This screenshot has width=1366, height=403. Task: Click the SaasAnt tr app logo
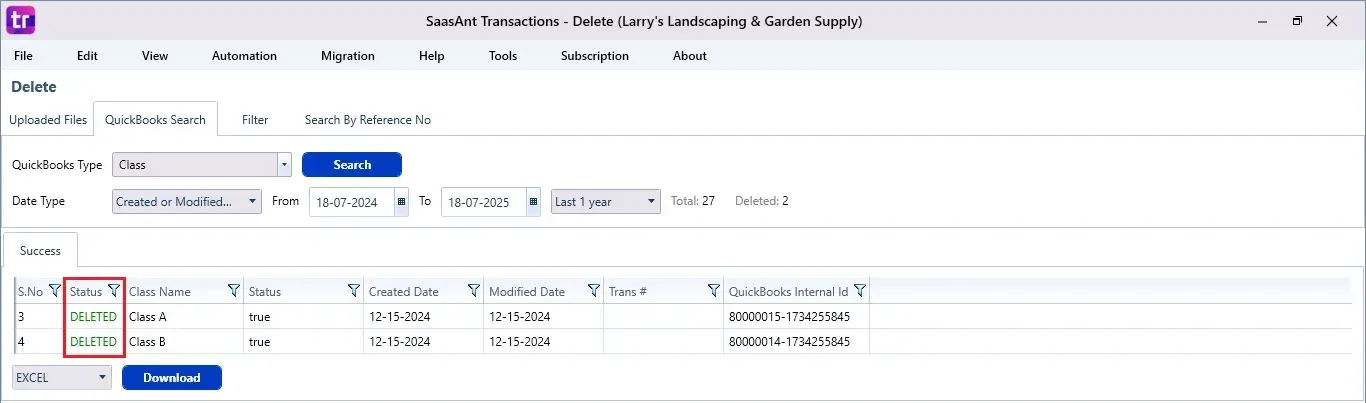click(20, 20)
